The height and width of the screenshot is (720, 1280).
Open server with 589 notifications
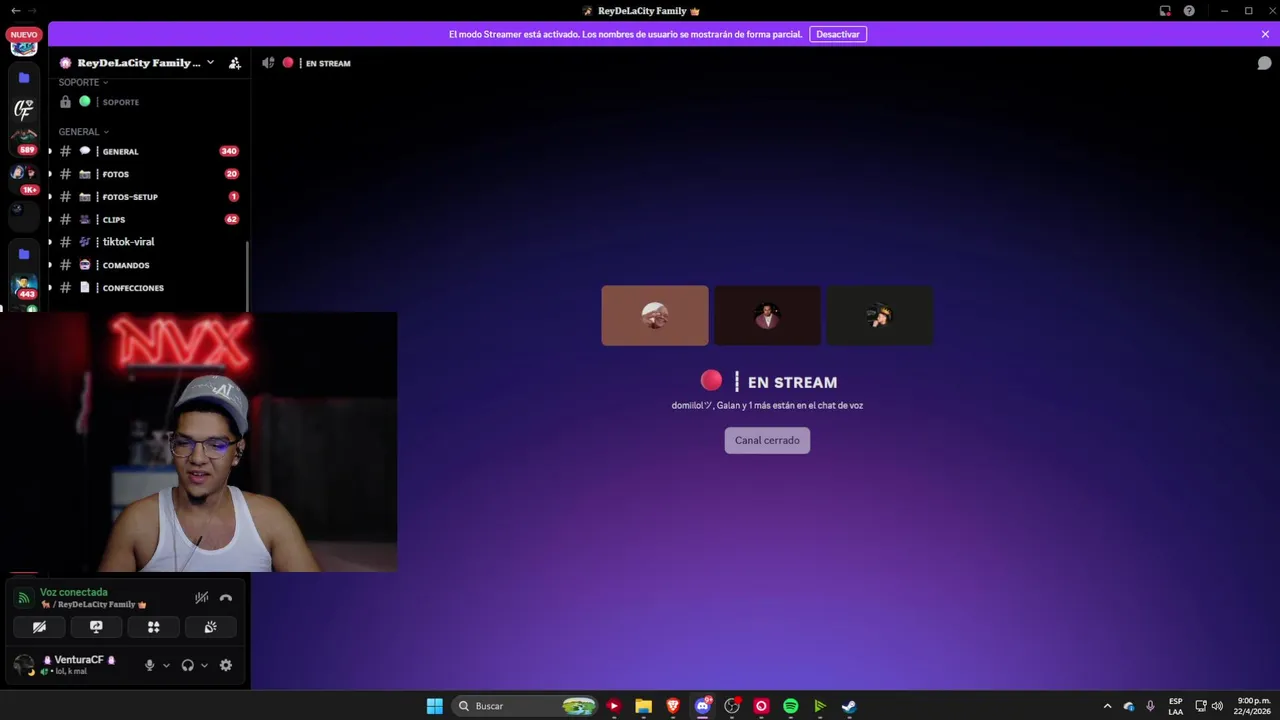[24, 140]
